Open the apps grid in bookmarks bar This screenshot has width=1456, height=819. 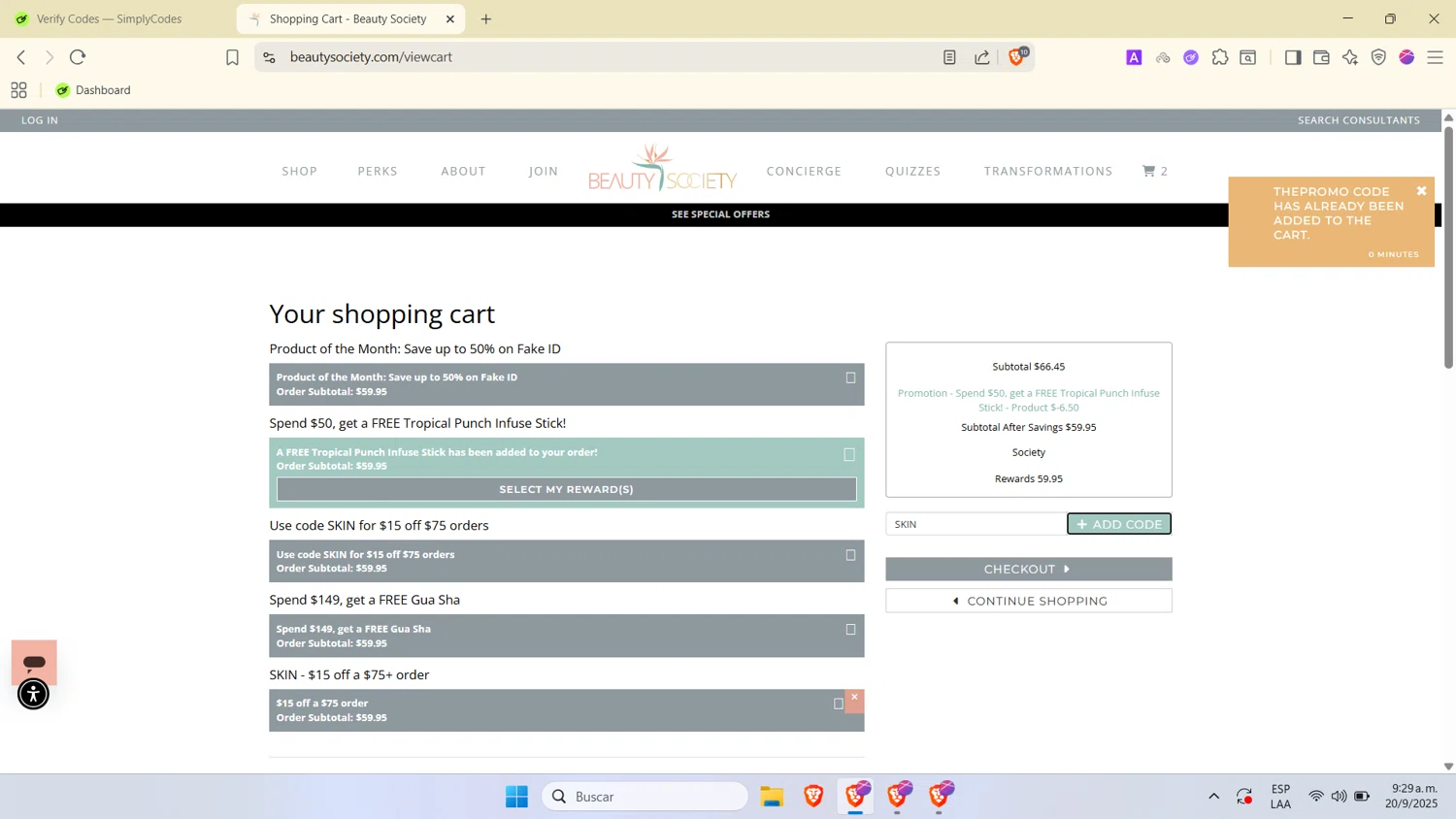(18, 90)
